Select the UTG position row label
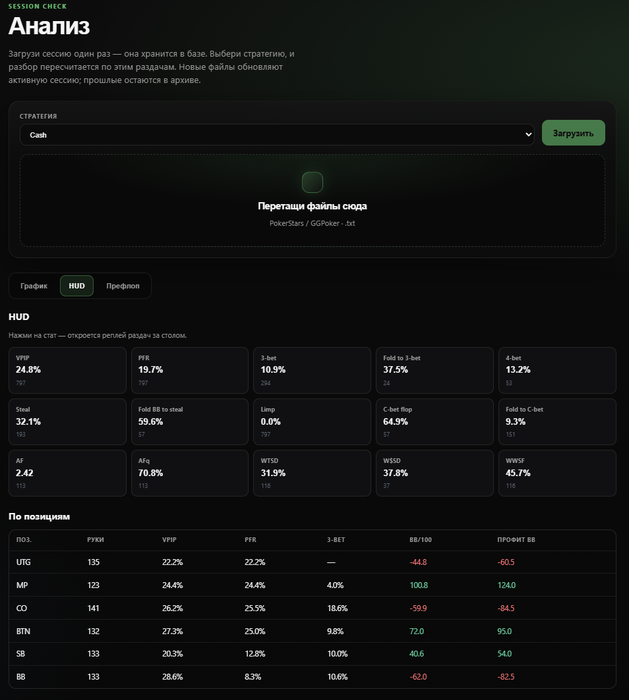Viewport: 629px width, 700px height. click(x=23, y=562)
